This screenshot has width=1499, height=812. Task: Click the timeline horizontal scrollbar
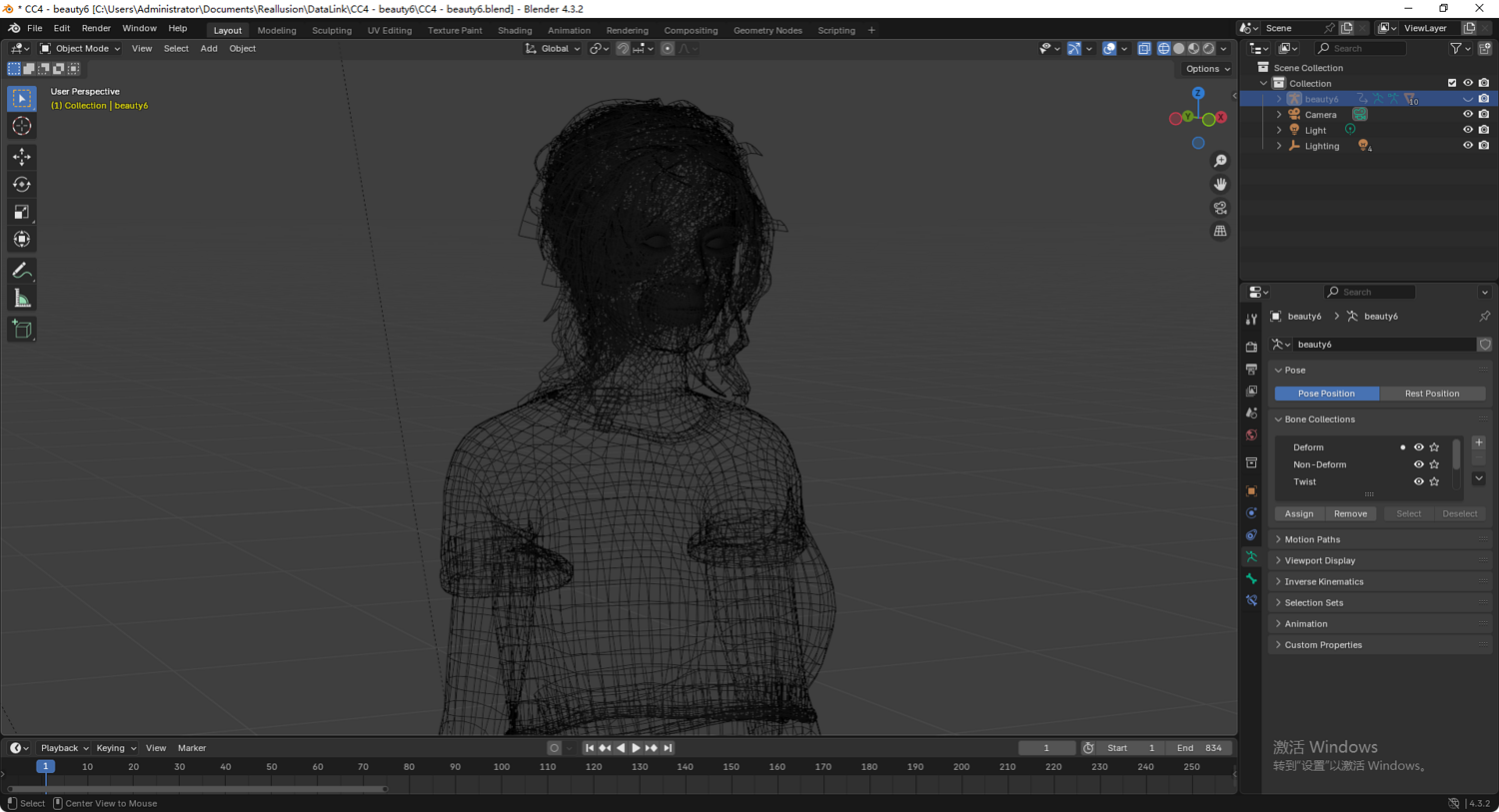point(197,789)
